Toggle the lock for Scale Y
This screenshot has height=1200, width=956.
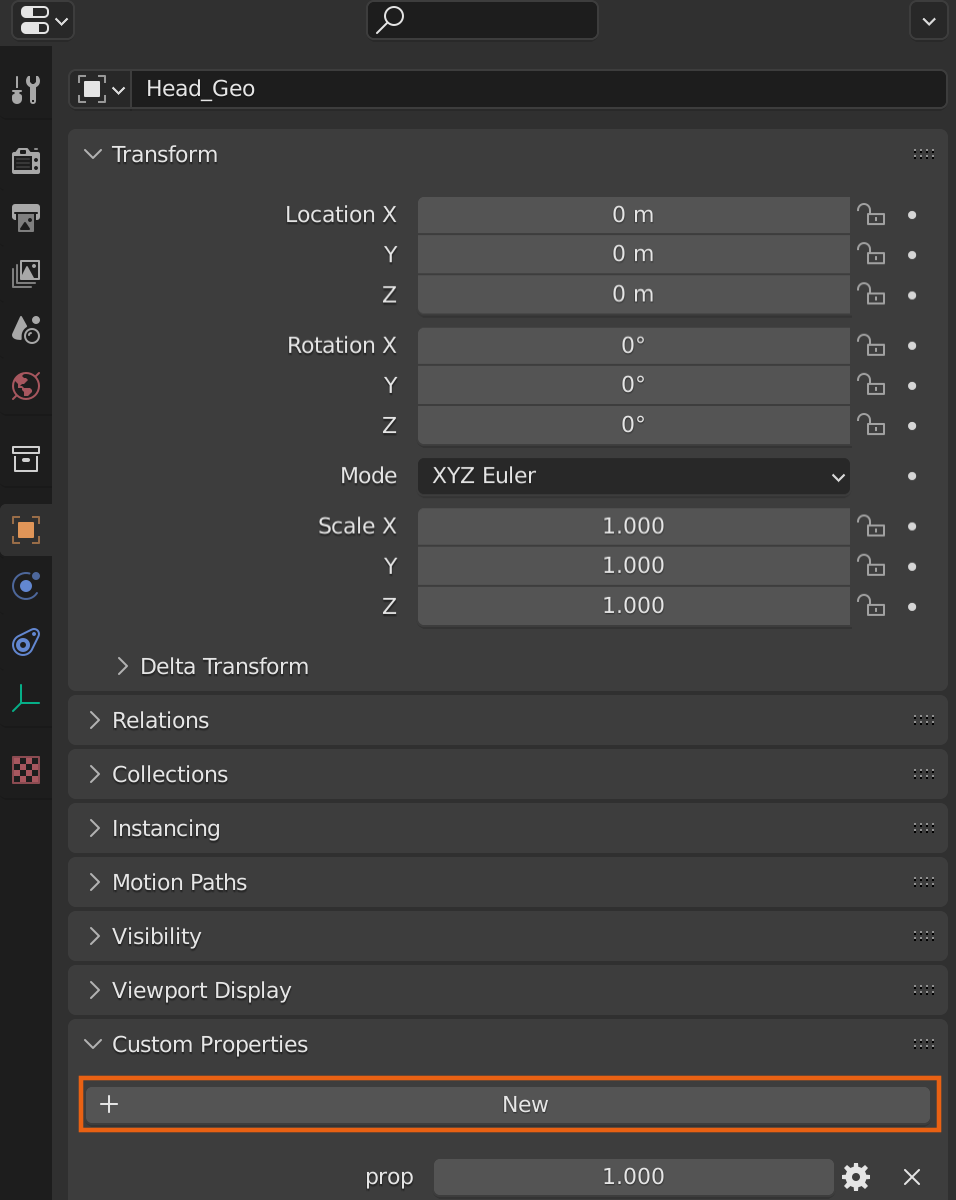click(871, 567)
